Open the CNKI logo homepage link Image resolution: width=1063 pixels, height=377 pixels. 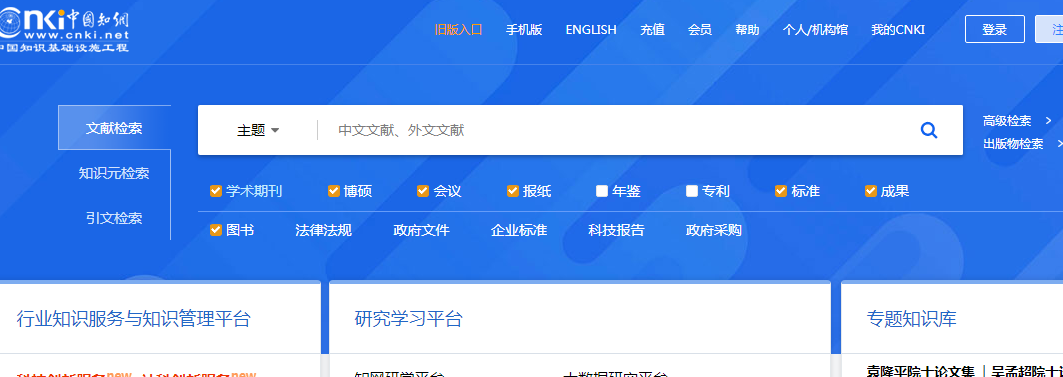coord(64,31)
